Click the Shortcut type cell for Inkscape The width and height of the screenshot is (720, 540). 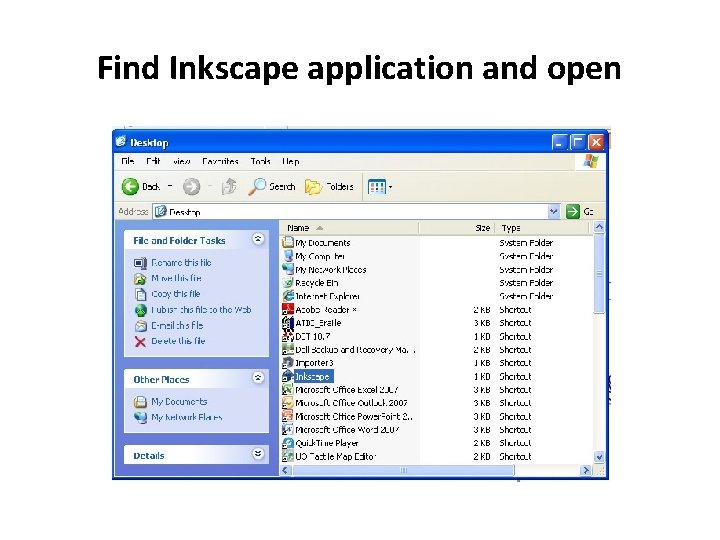(x=515, y=376)
